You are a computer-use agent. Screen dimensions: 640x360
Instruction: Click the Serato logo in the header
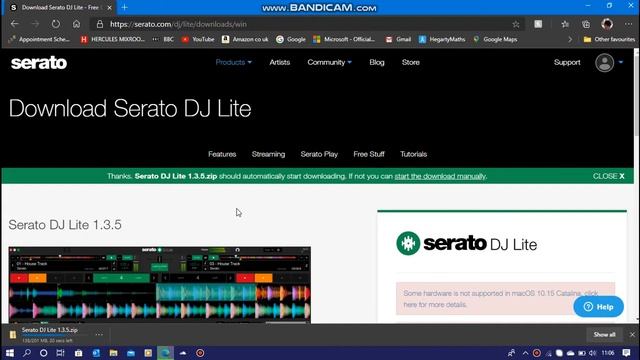pos(39,62)
